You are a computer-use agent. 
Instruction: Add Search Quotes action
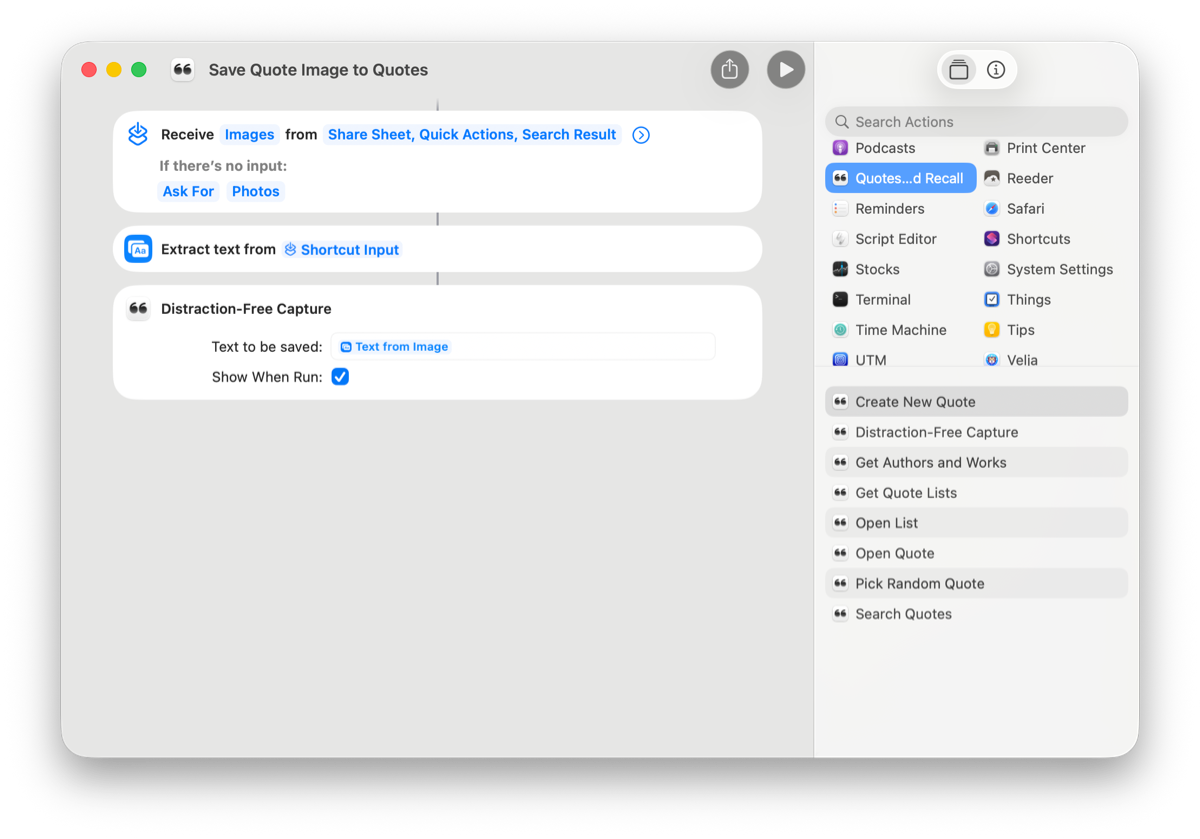976,614
